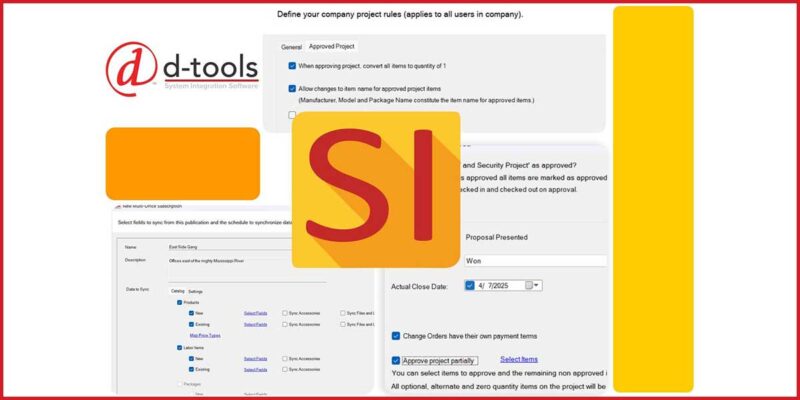Image resolution: width=800 pixels, height=400 pixels.
Task: Switch to the General tab
Action: [x=291, y=47]
